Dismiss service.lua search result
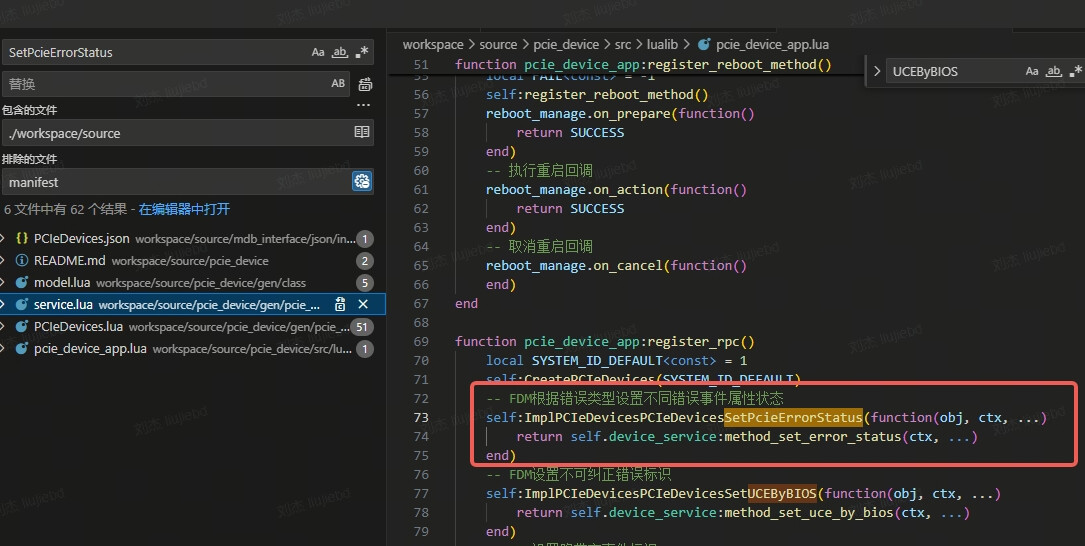Screen dimensions: 1085x546 363,304
